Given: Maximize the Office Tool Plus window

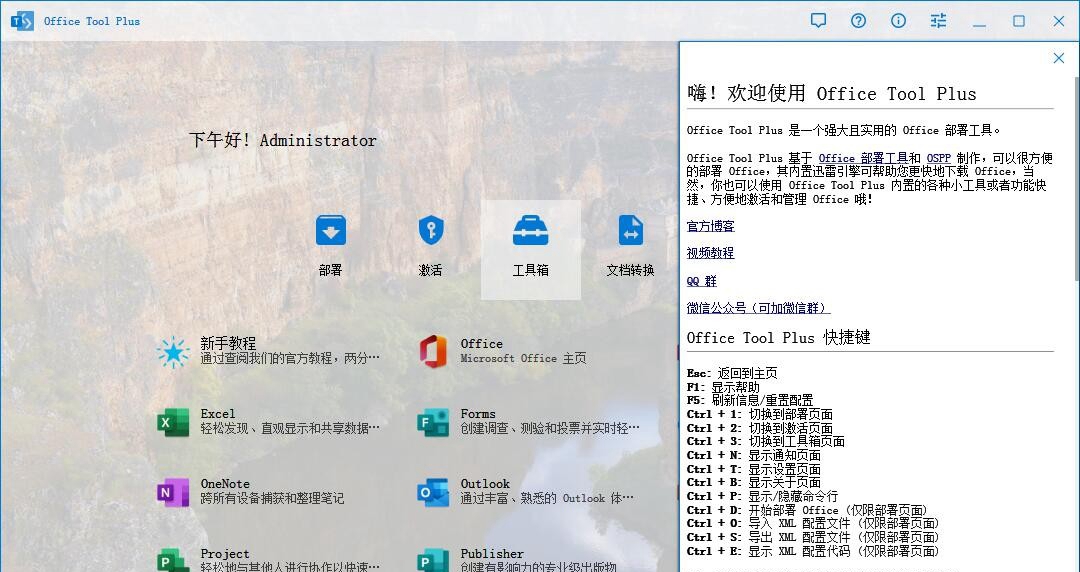Looking at the screenshot, I should (x=1019, y=21).
